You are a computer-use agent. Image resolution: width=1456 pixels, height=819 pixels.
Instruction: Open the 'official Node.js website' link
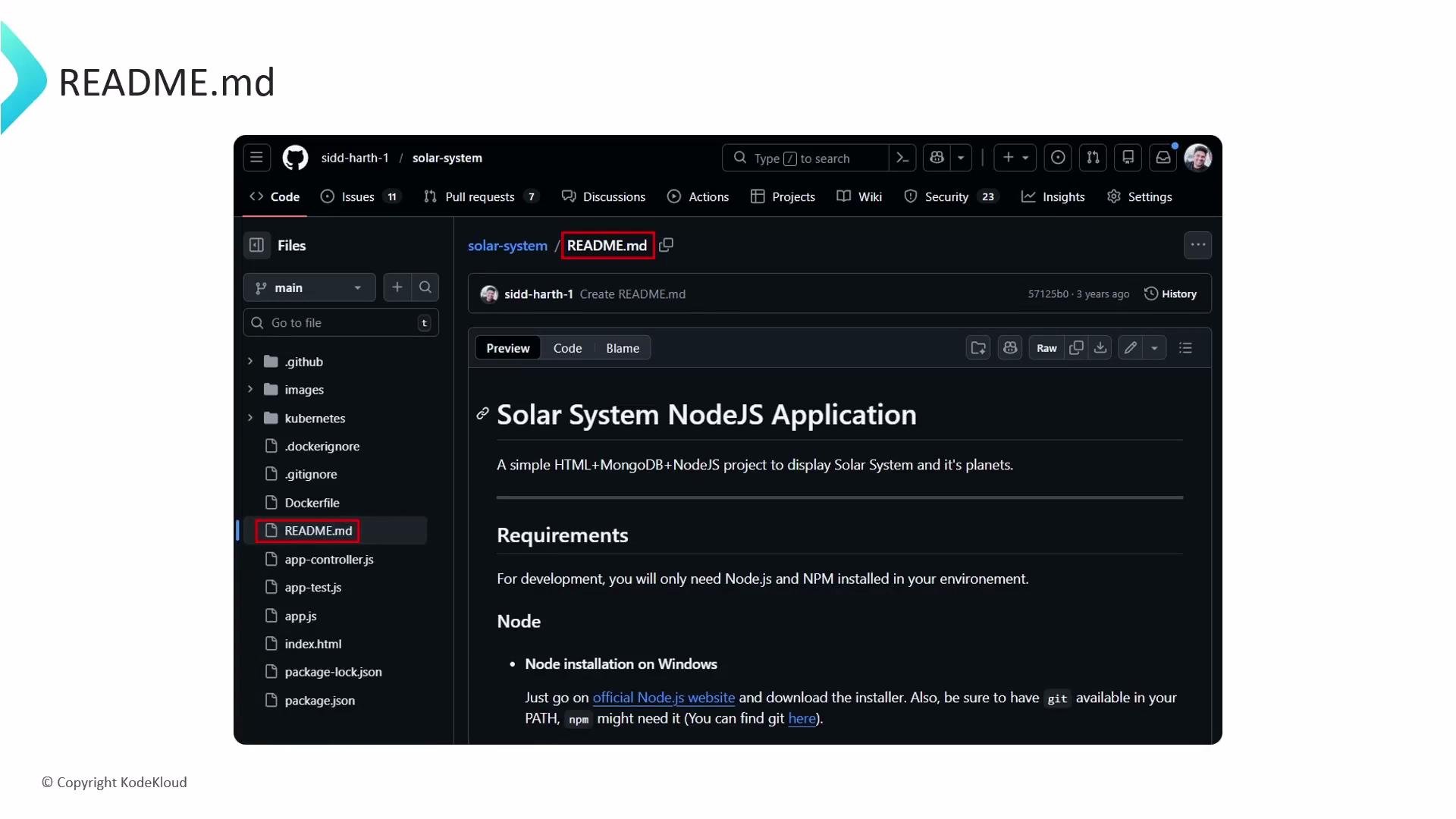coord(664,698)
